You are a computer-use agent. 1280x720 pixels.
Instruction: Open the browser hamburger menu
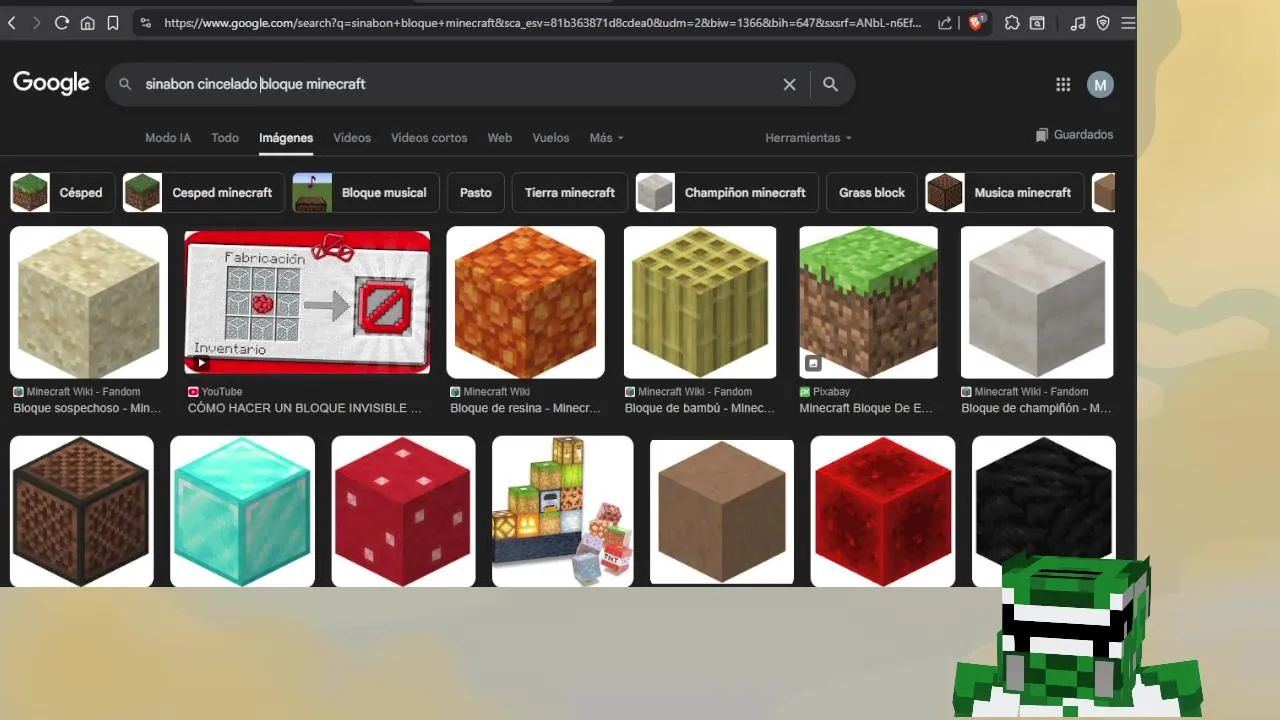click(1128, 23)
